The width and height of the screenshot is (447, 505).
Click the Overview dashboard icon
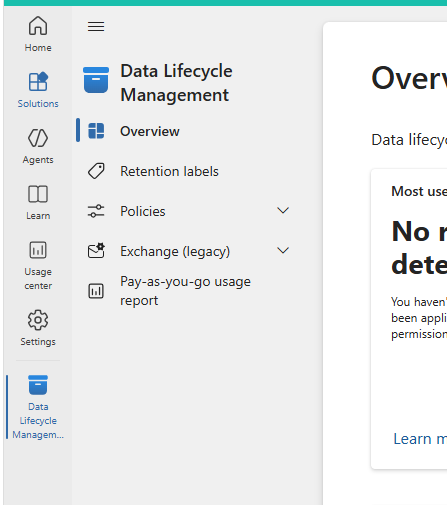96,131
